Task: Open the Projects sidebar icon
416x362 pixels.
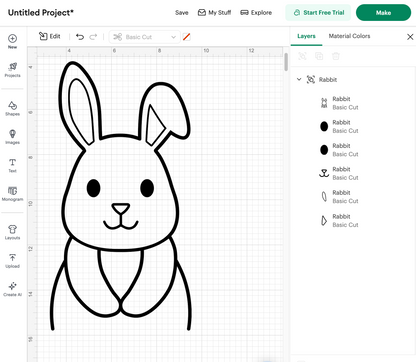Action: coord(12,67)
